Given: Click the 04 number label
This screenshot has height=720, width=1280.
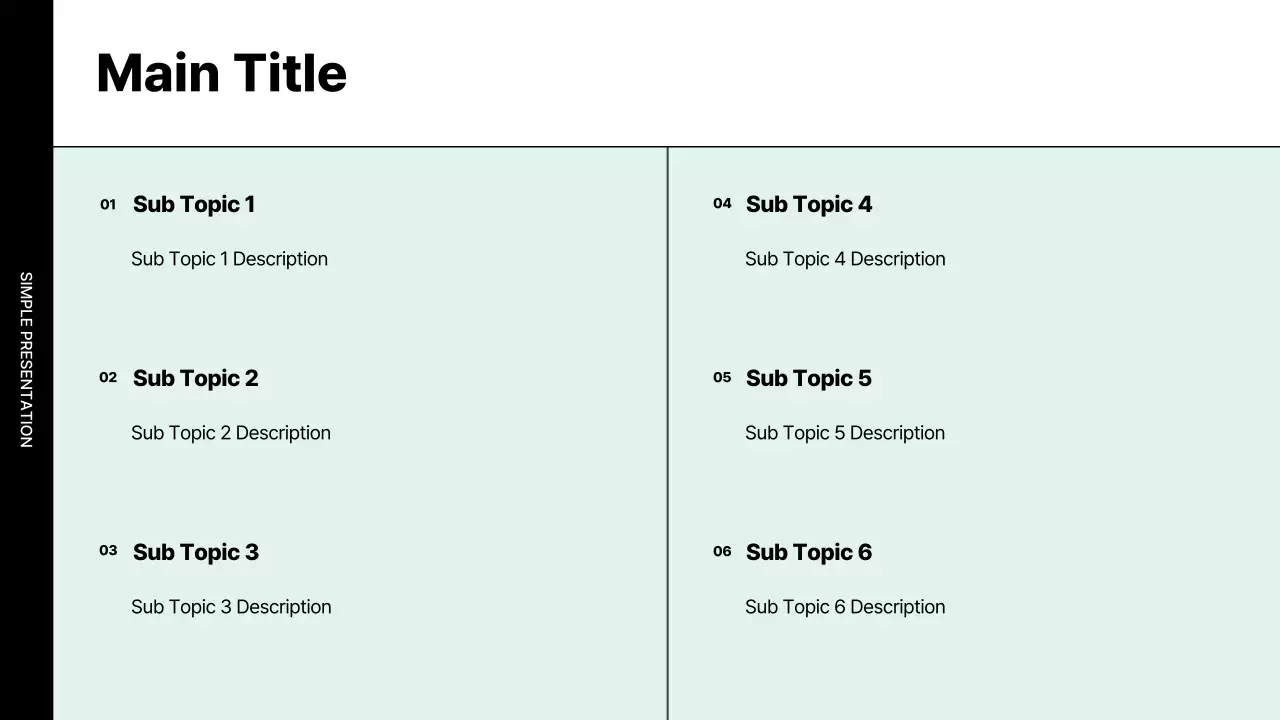Looking at the screenshot, I should (x=722, y=204).
